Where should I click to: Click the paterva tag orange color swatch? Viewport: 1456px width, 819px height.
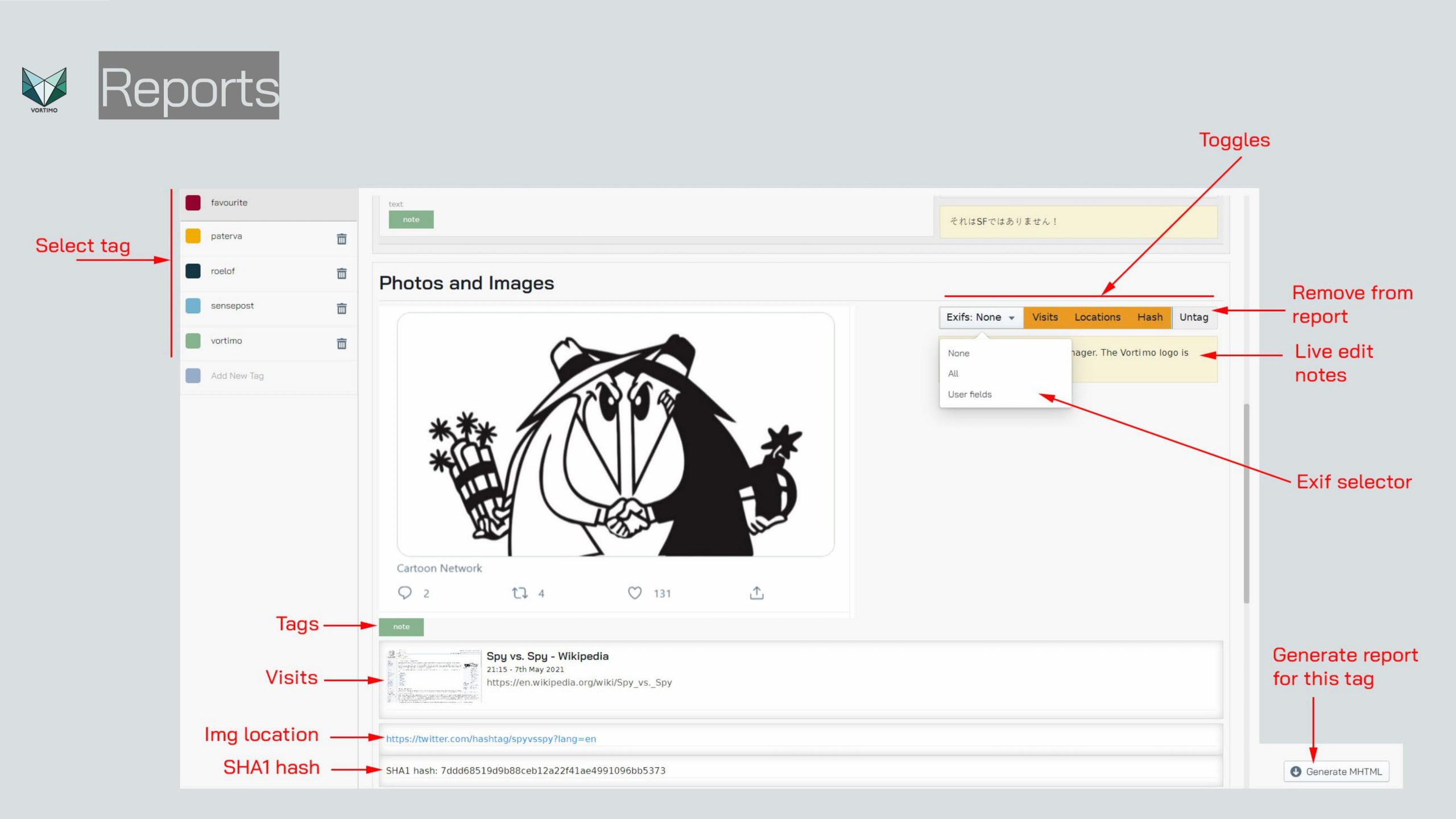pos(193,236)
